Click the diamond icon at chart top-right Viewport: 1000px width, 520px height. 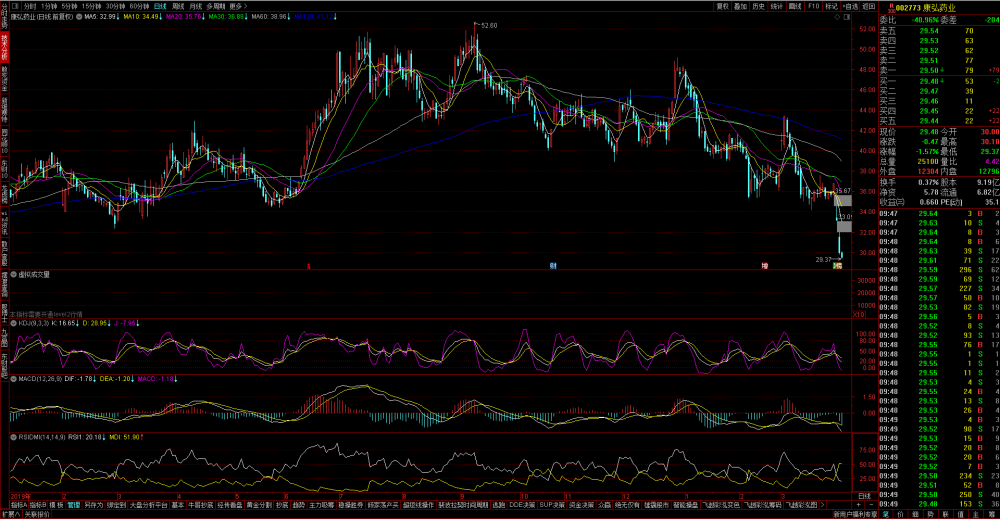pos(837,17)
